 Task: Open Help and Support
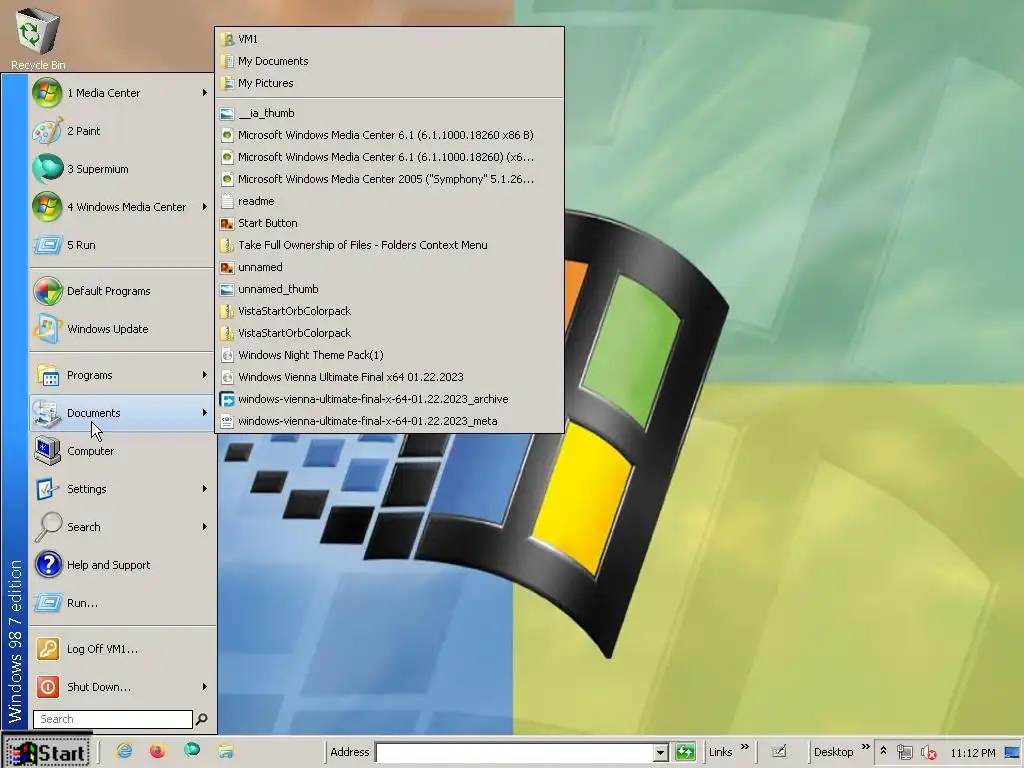tap(121, 565)
